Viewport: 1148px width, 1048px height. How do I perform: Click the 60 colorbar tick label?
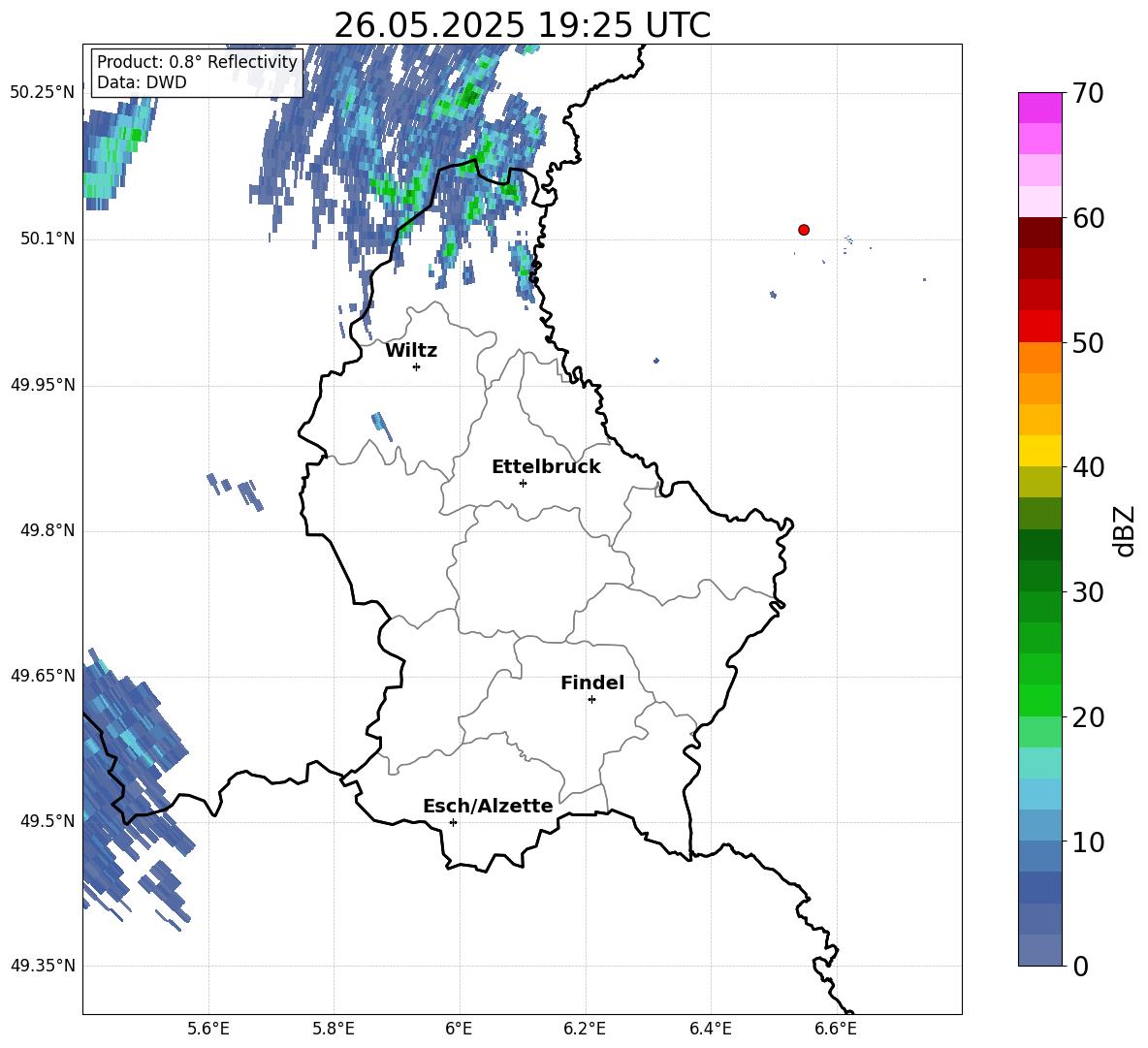[x=1088, y=218]
